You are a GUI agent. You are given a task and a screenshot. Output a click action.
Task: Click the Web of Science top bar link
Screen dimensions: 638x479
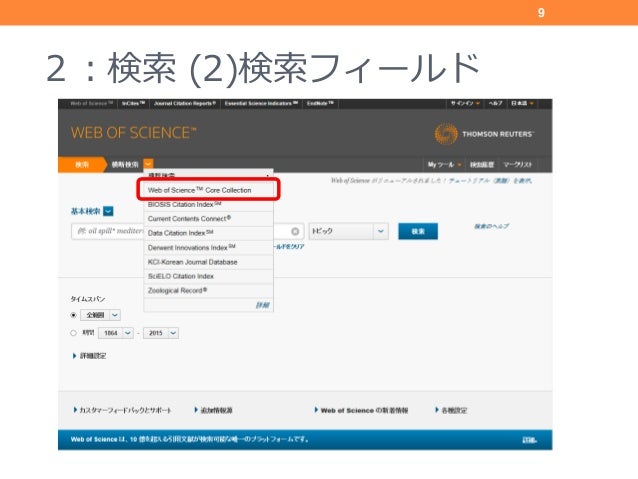(92, 103)
